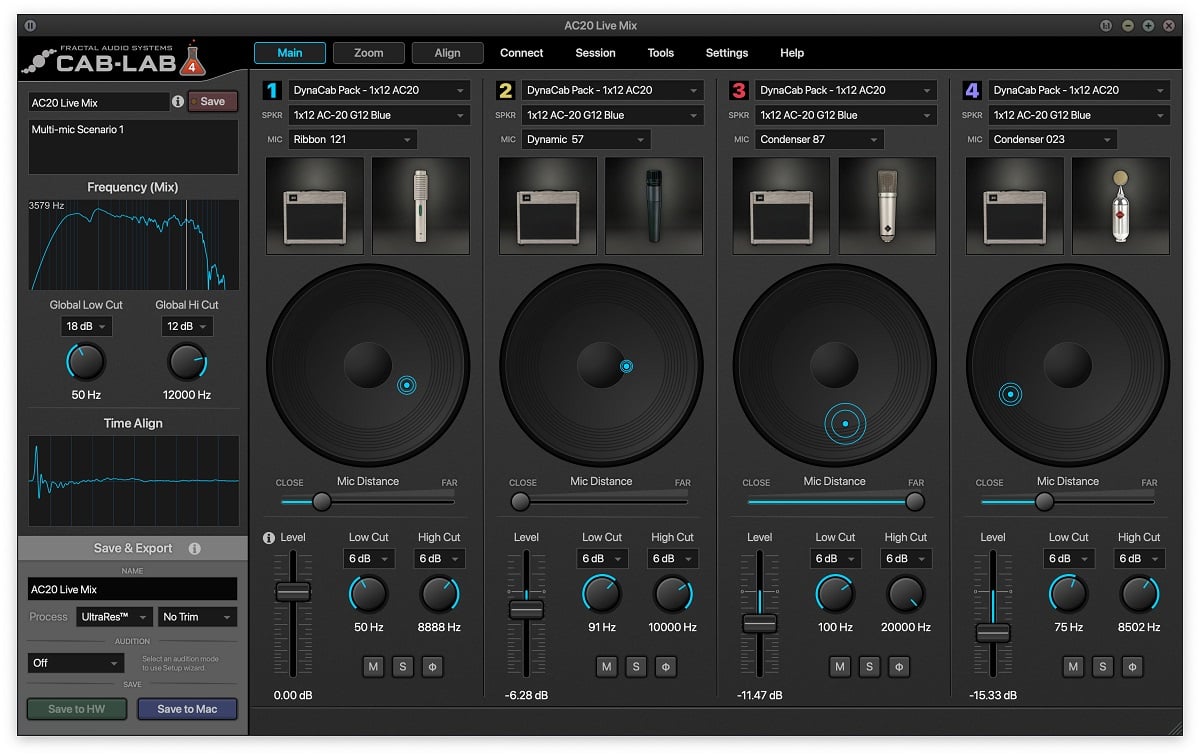The width and height of the screenshot is (1200, 756).
Task: Click channel 2 Low Cut 91 Hz knob
Action: [601, 595]
